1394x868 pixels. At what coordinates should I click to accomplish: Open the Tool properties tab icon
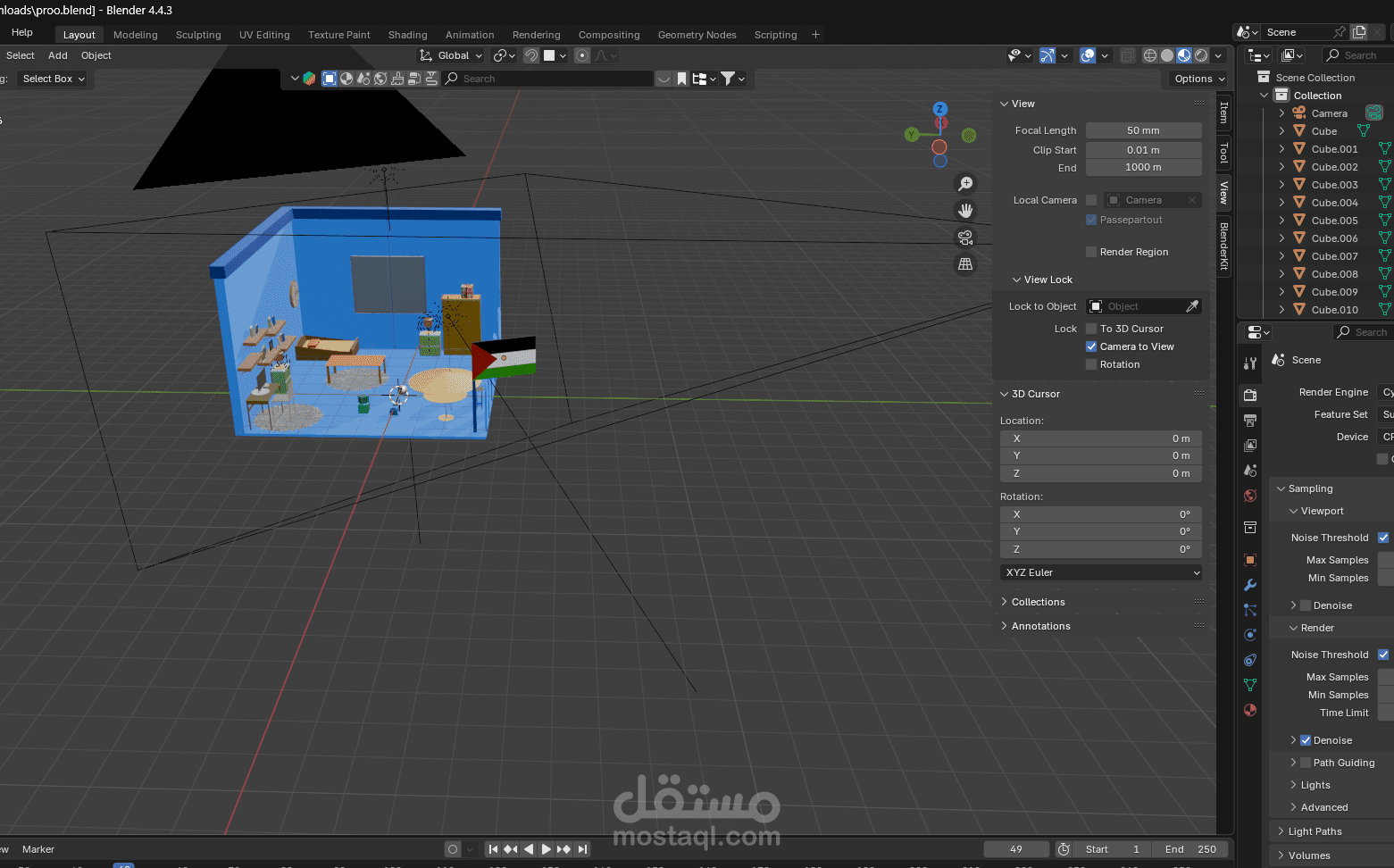pos(1250,363)
